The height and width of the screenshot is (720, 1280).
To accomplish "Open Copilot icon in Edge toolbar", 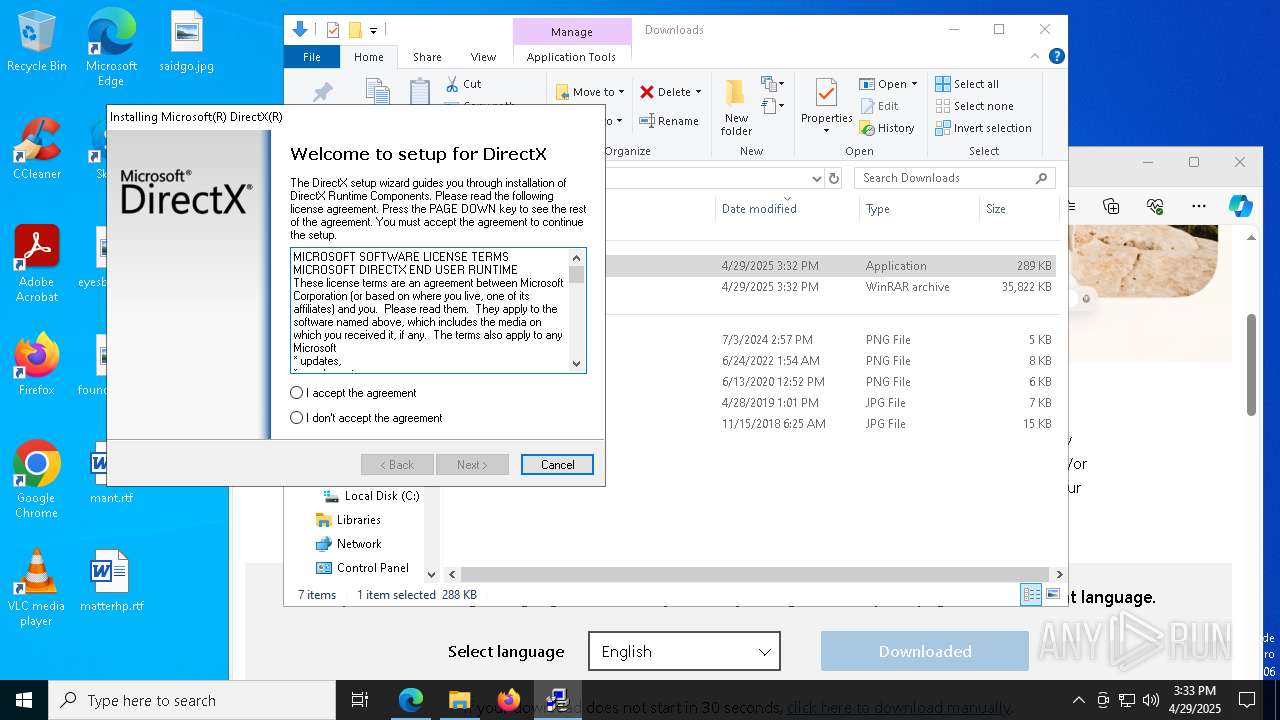I will [1241, 206].
